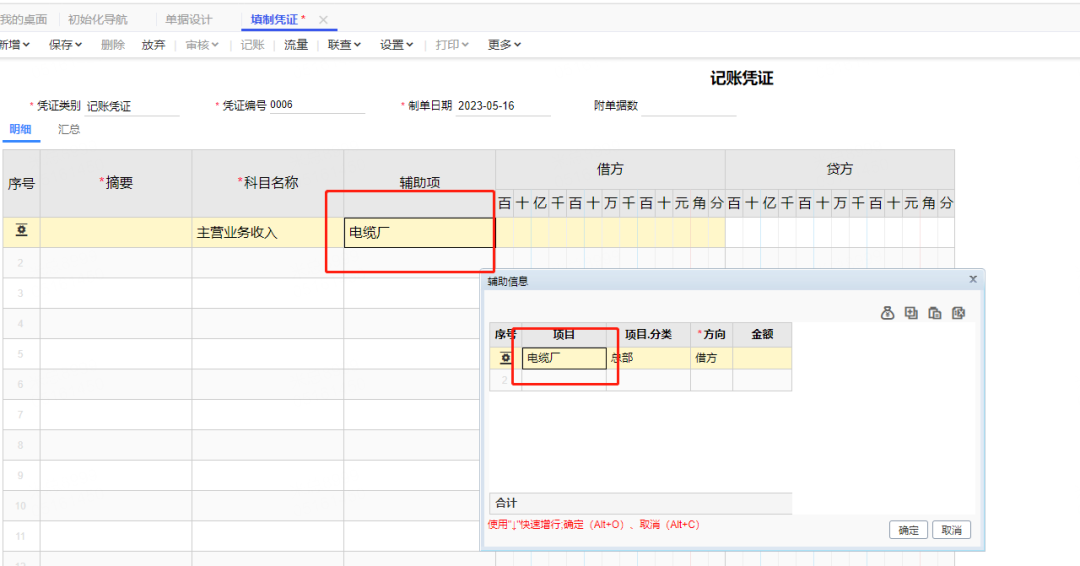Image resolution: width=1080 pixels, height=566 pixels.
Task: Click the 放弃 toolbar button
Action: (153, 45)
